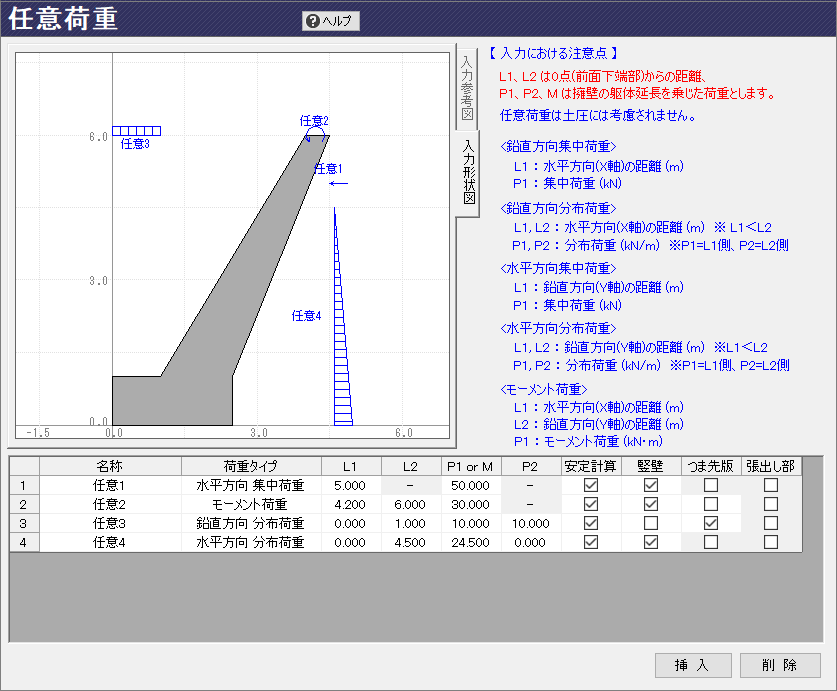The width and height of the screenshot is (837, 691).
Task: Uncheck つま先版 checkbox in row 3
Action: 711,523
